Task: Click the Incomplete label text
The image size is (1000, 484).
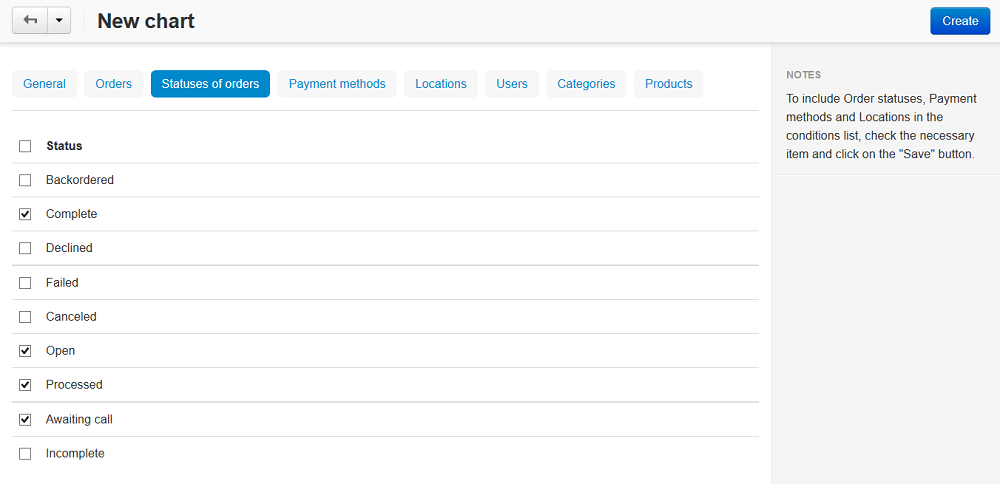Action: click(x=75, y=454)
